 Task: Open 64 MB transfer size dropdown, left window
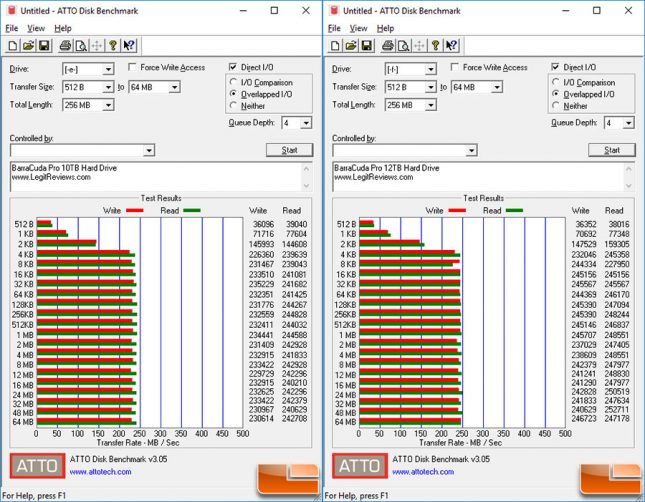click(x=174, y=87)
